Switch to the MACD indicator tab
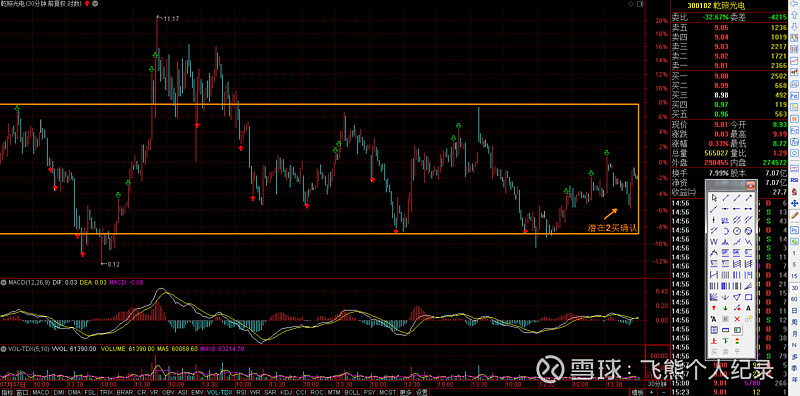The image size is (800, 396). (x=40, y=392)
